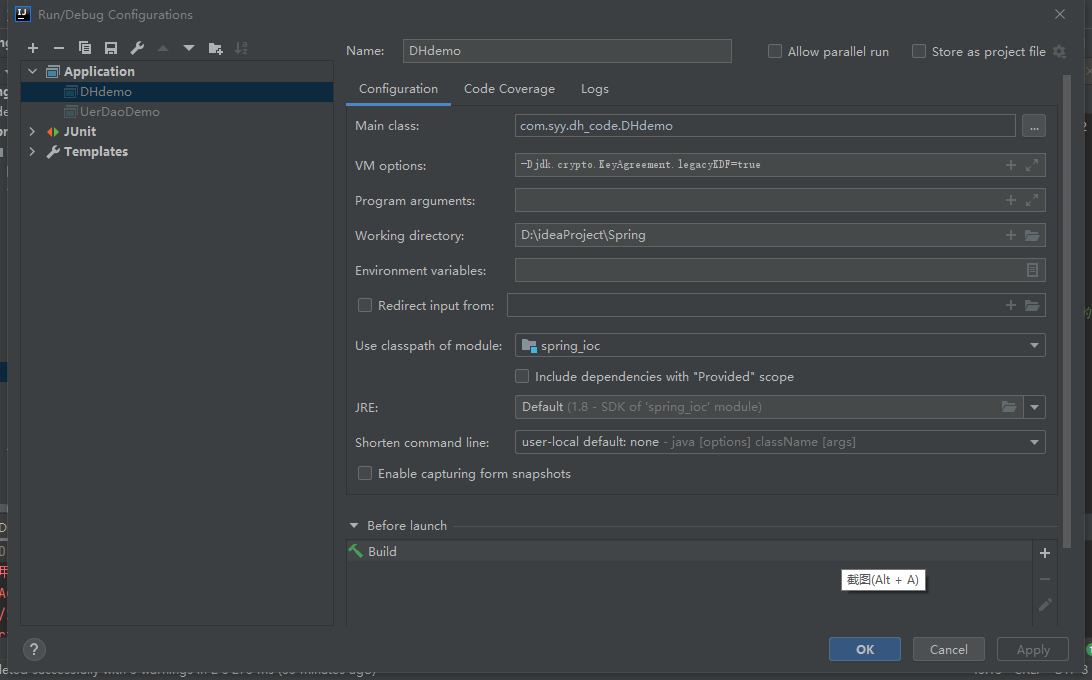This screenshot has height=680, width=1092.
Task: Toggle Redirect input from checkbox
Action: (x=364, y=305)
